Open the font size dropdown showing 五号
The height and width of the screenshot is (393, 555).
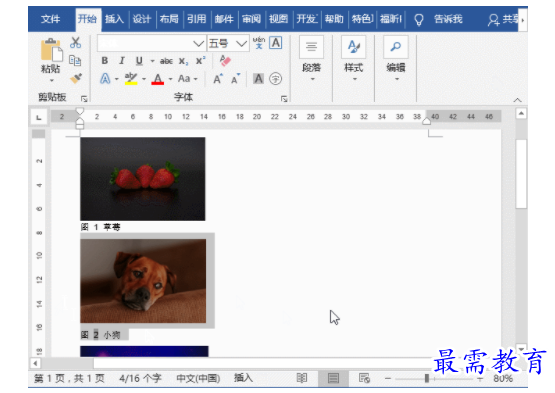pyautogui.click(x=228, y=44)
